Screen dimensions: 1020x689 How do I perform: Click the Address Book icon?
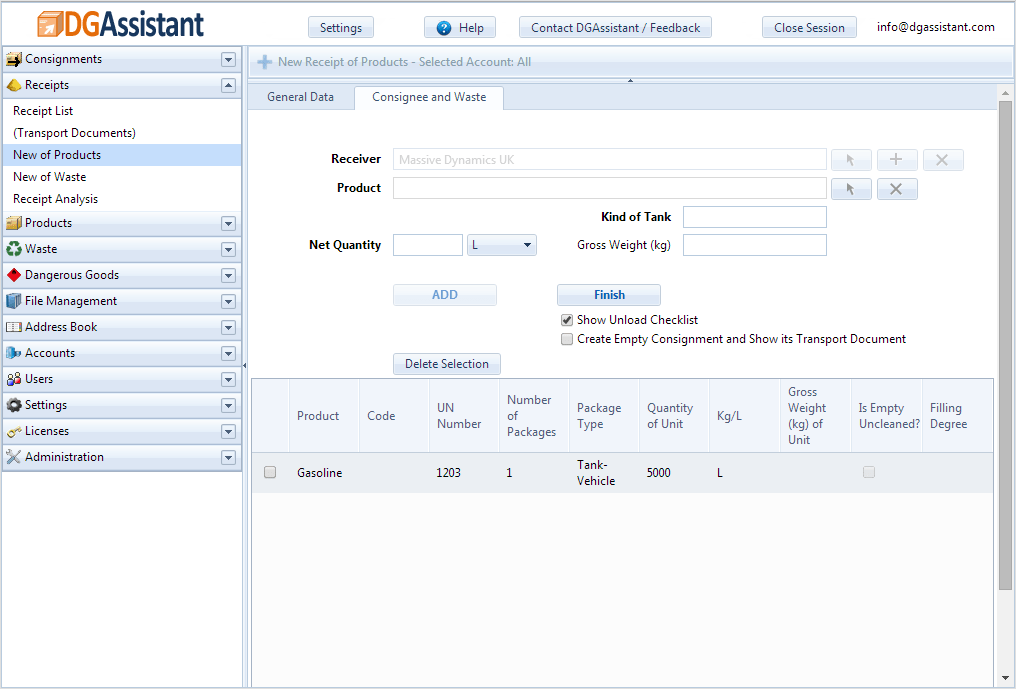point(14,327)
